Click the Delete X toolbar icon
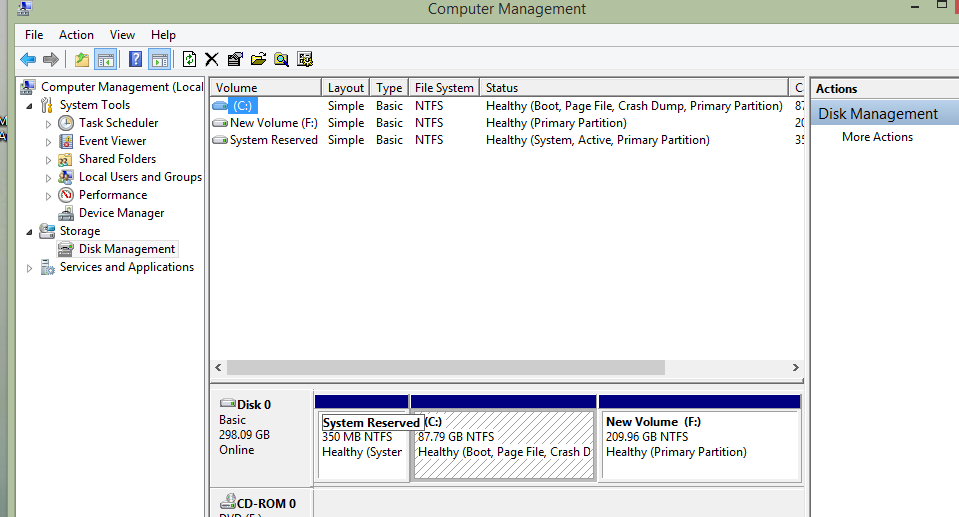The height and width of the screenshot is (517, 959). [x=212, y=59]
